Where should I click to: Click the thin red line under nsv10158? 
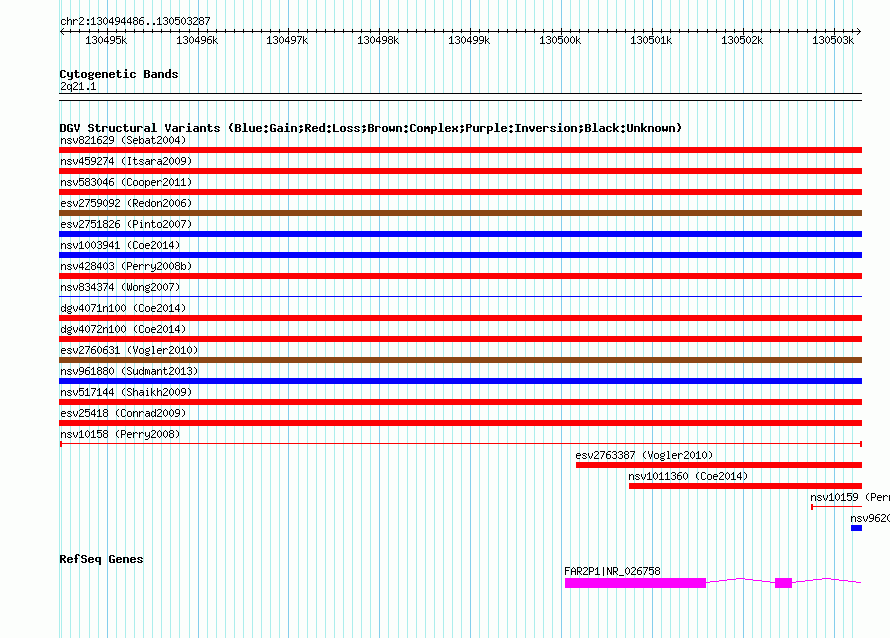(460, 443)
